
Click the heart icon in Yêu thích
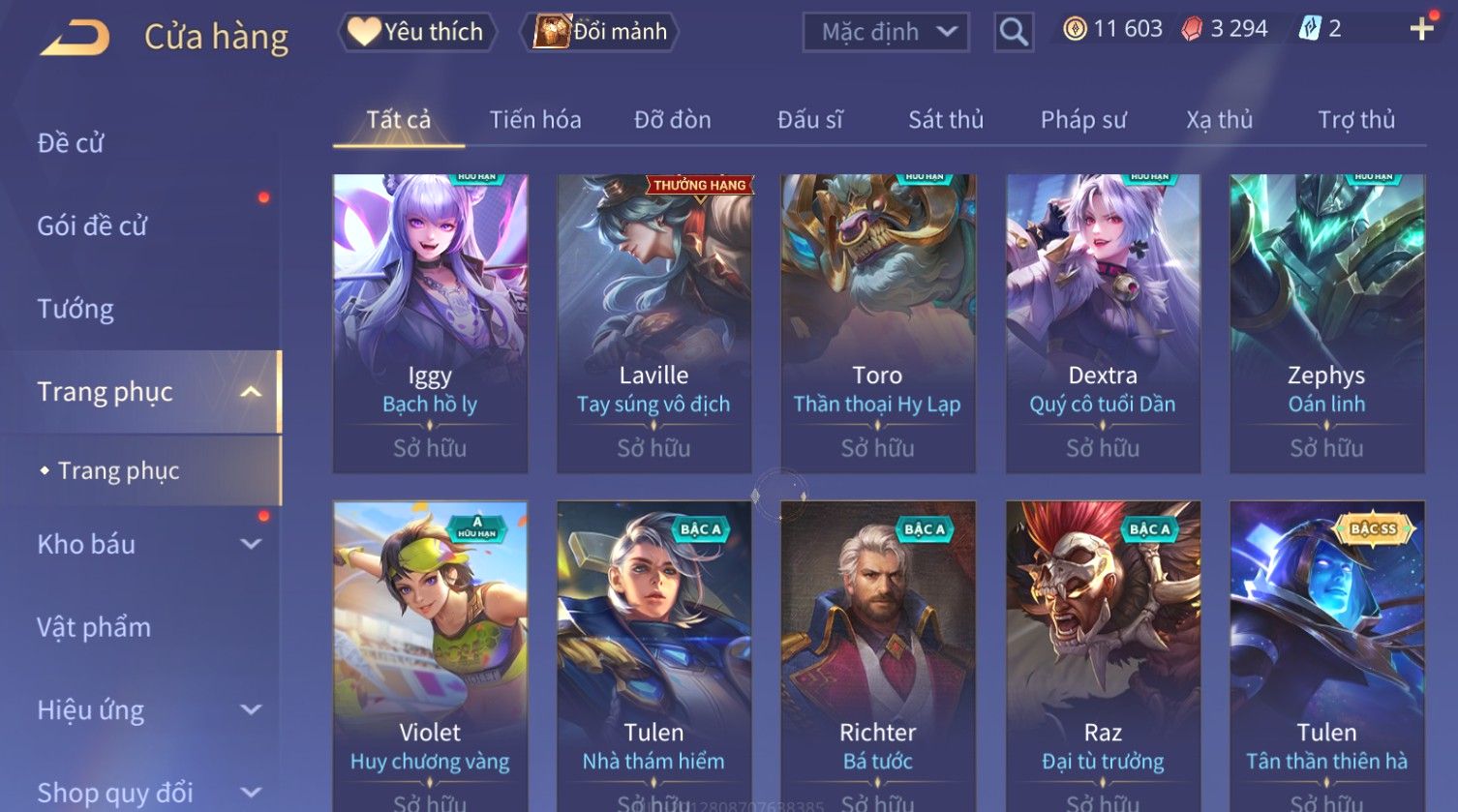coord(364,31)
